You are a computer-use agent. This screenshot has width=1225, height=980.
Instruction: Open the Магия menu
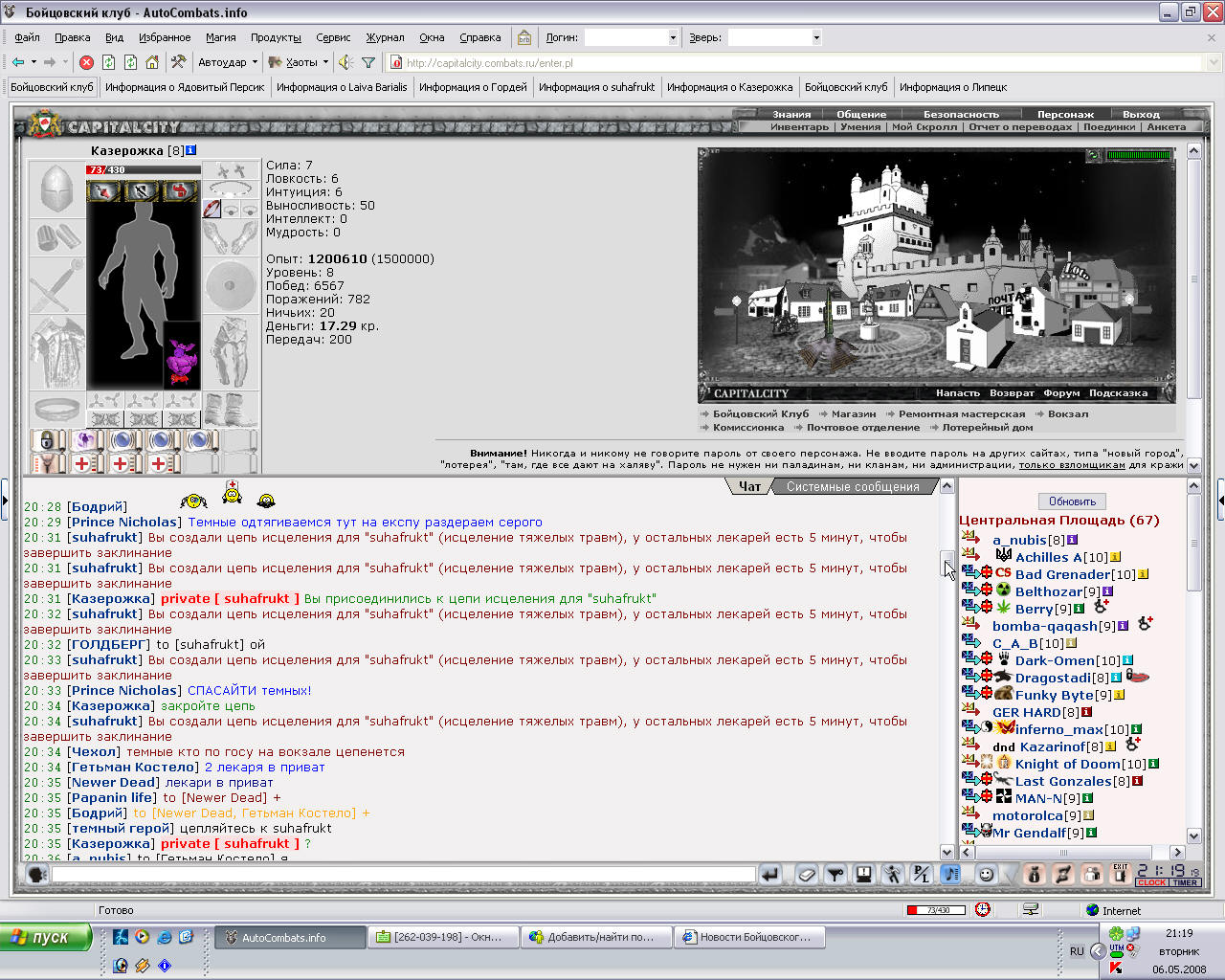(x=220, y=37)
